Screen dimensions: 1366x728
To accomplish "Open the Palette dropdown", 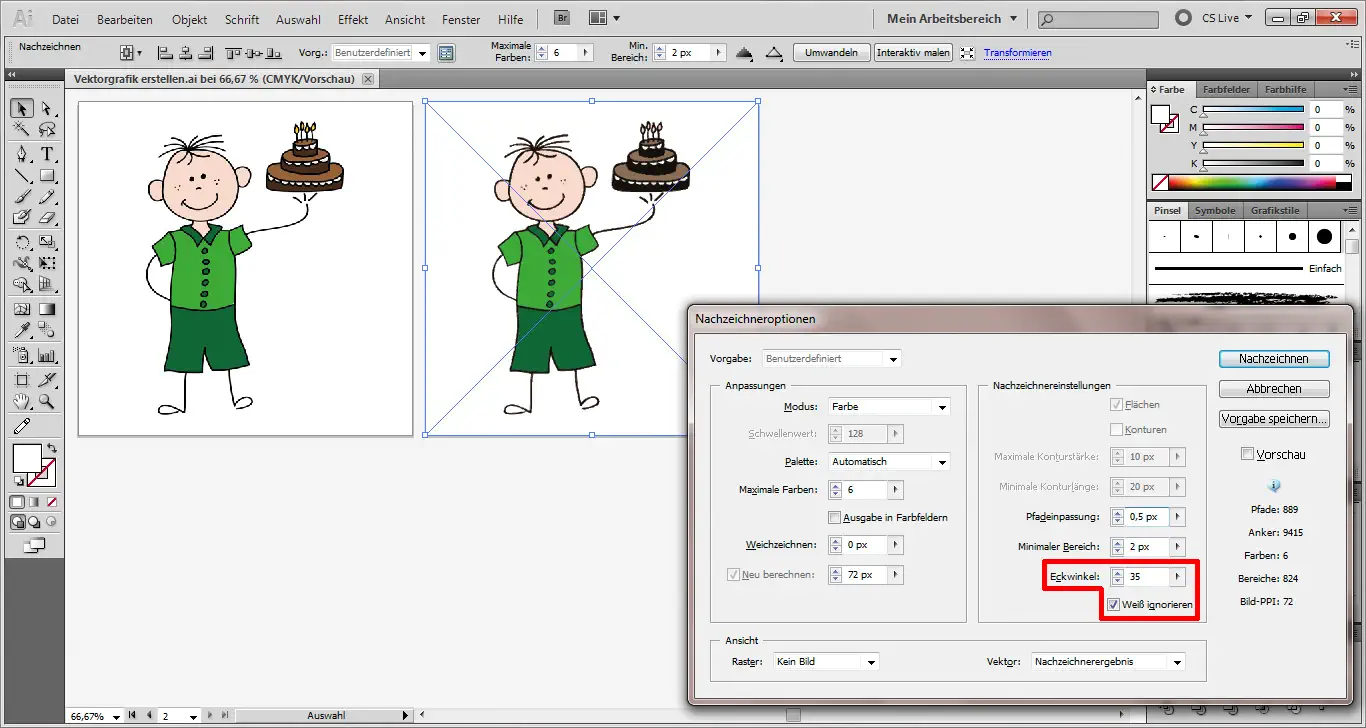I will point(889,461).
